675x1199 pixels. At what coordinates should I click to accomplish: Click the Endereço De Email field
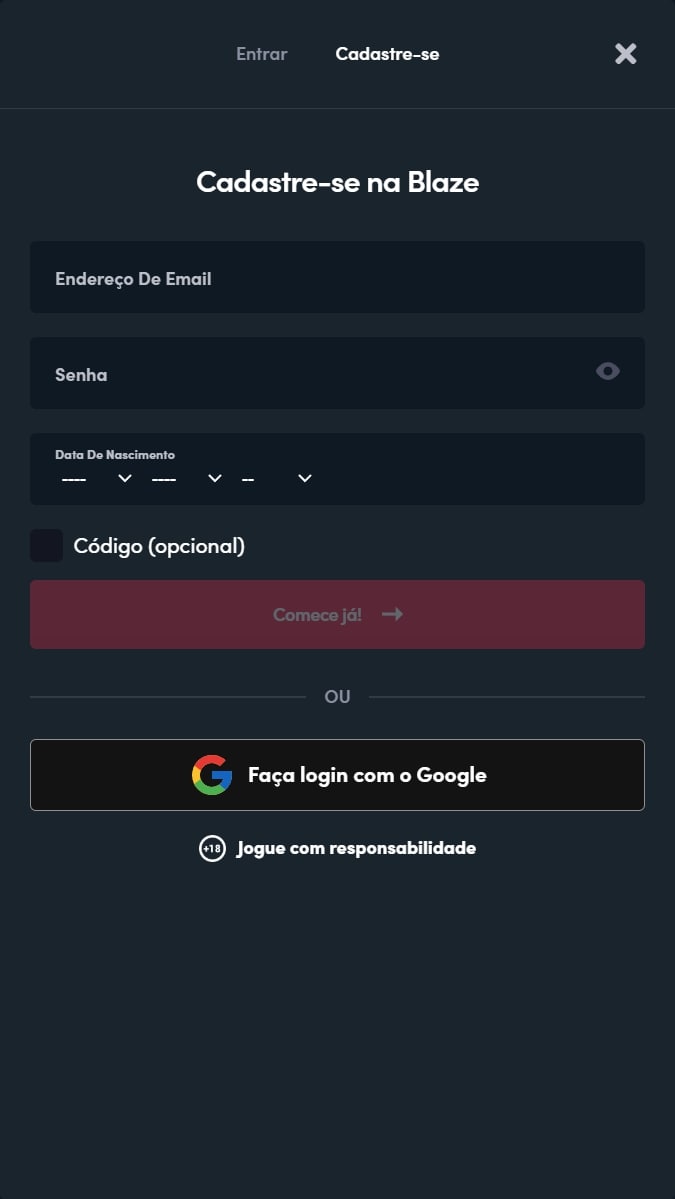337,278
